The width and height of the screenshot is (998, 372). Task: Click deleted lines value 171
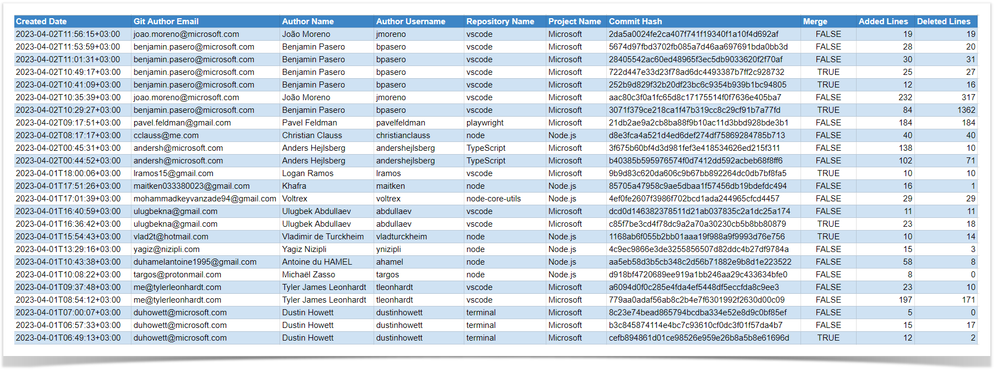click(x=969, y=300)
